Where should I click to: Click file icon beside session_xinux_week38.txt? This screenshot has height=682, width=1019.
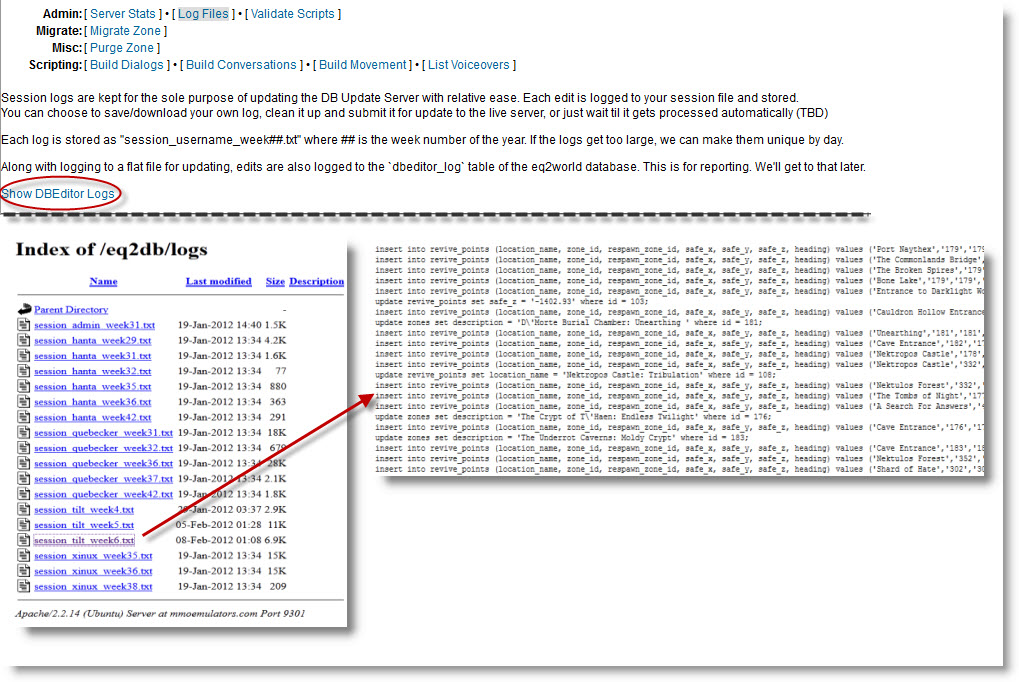click(24, 586)
